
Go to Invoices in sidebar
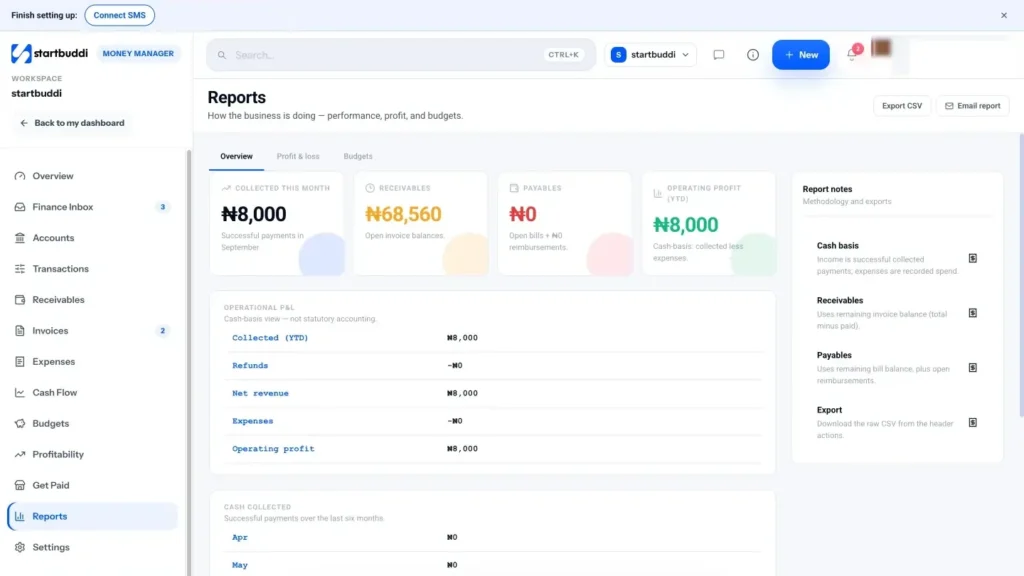pyautogui.click(x=92, y=330)
